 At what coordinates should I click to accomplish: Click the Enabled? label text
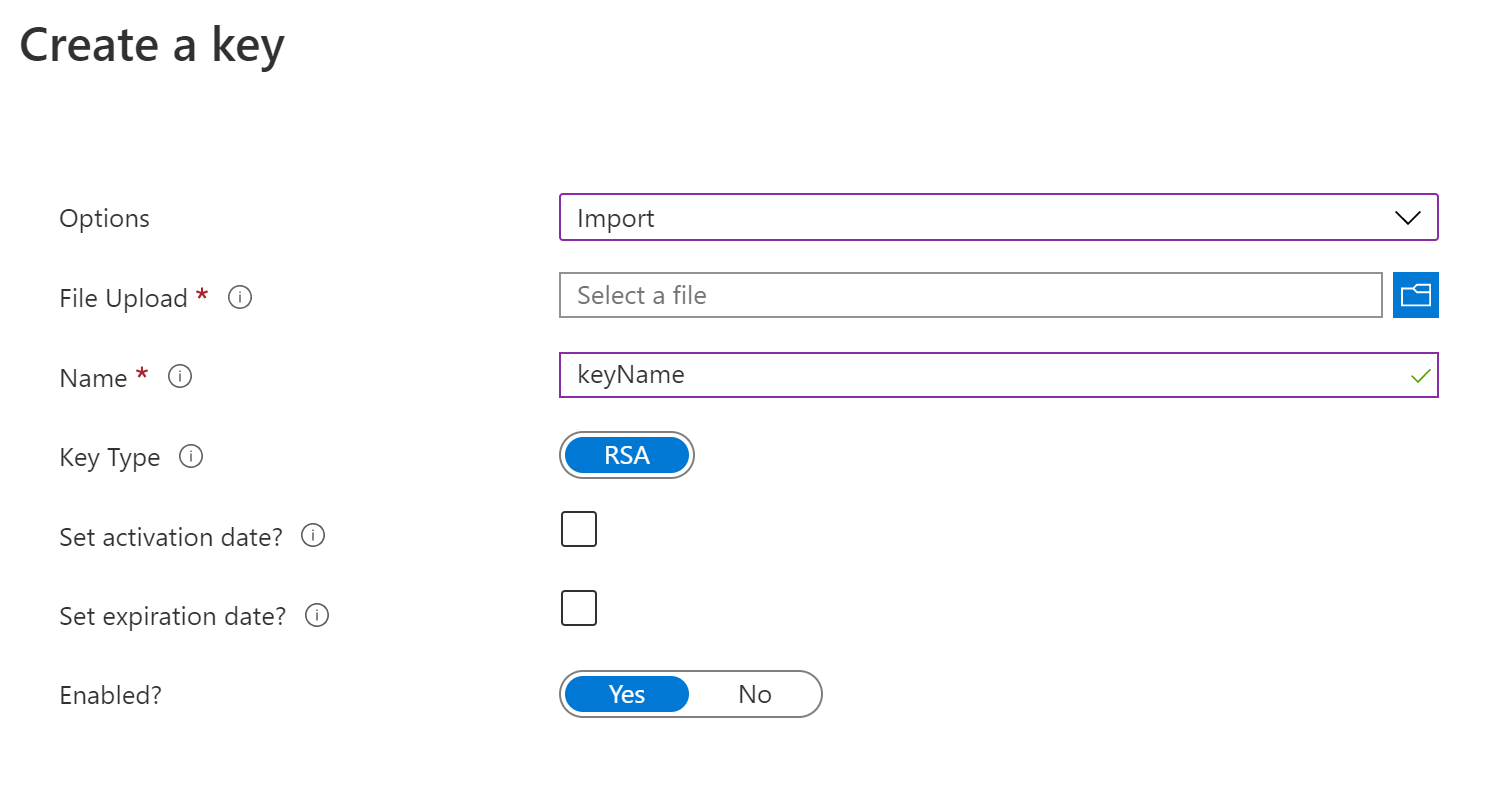point(111,695)
